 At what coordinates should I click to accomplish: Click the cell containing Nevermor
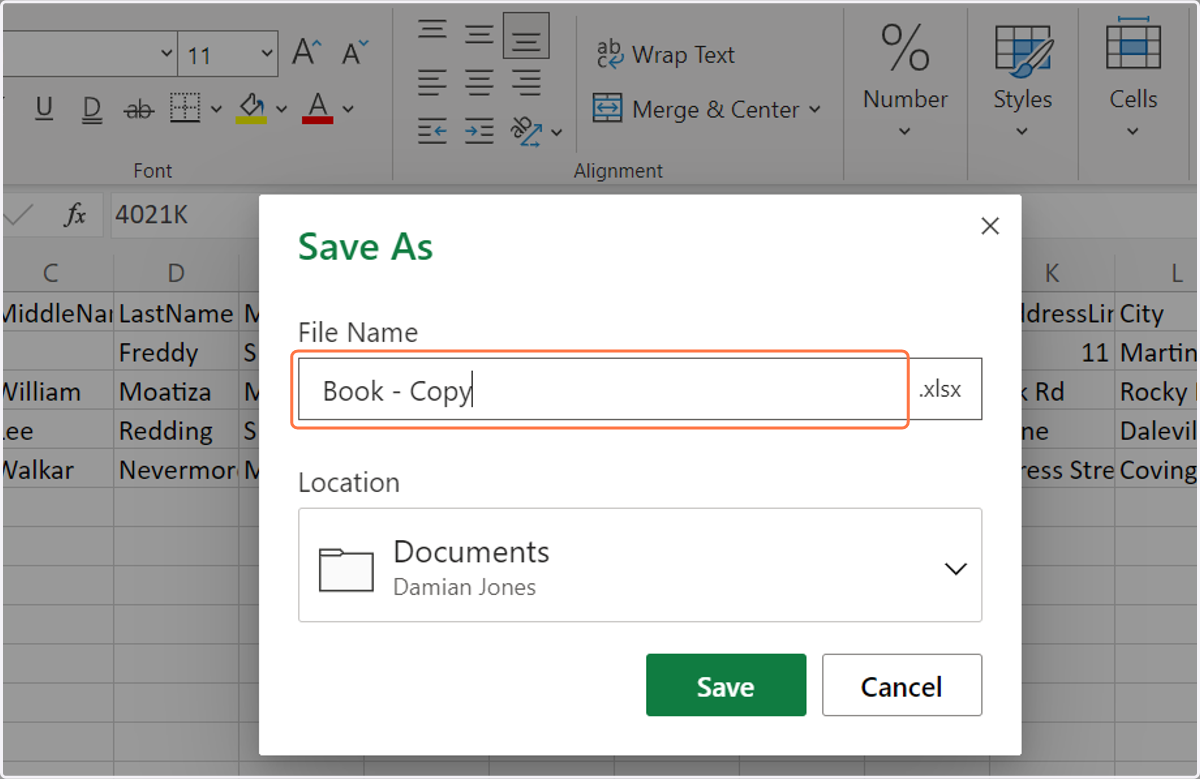pos(176,470)
